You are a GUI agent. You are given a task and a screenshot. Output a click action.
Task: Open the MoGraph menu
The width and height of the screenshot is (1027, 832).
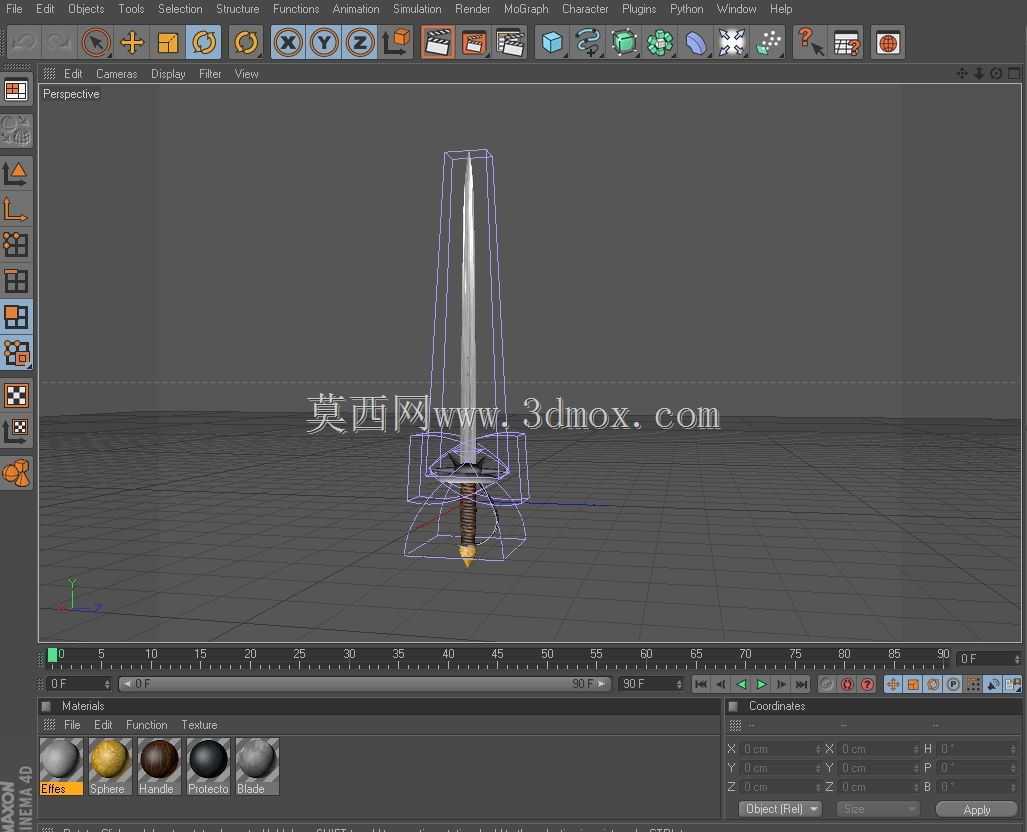[525, 9]
